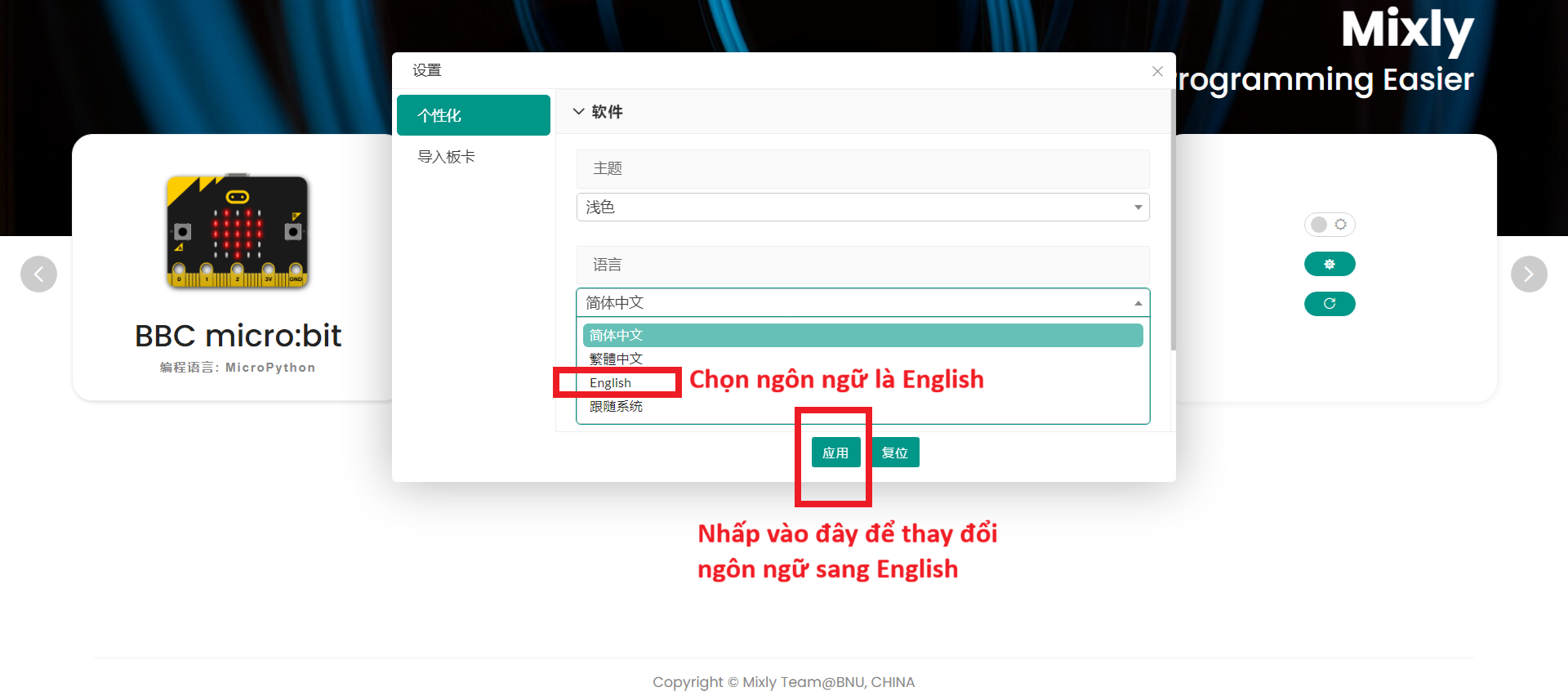This screenshot has width=1568, height=696.
Task: Go to the next board with right arrow
Action: (1529, 274)
